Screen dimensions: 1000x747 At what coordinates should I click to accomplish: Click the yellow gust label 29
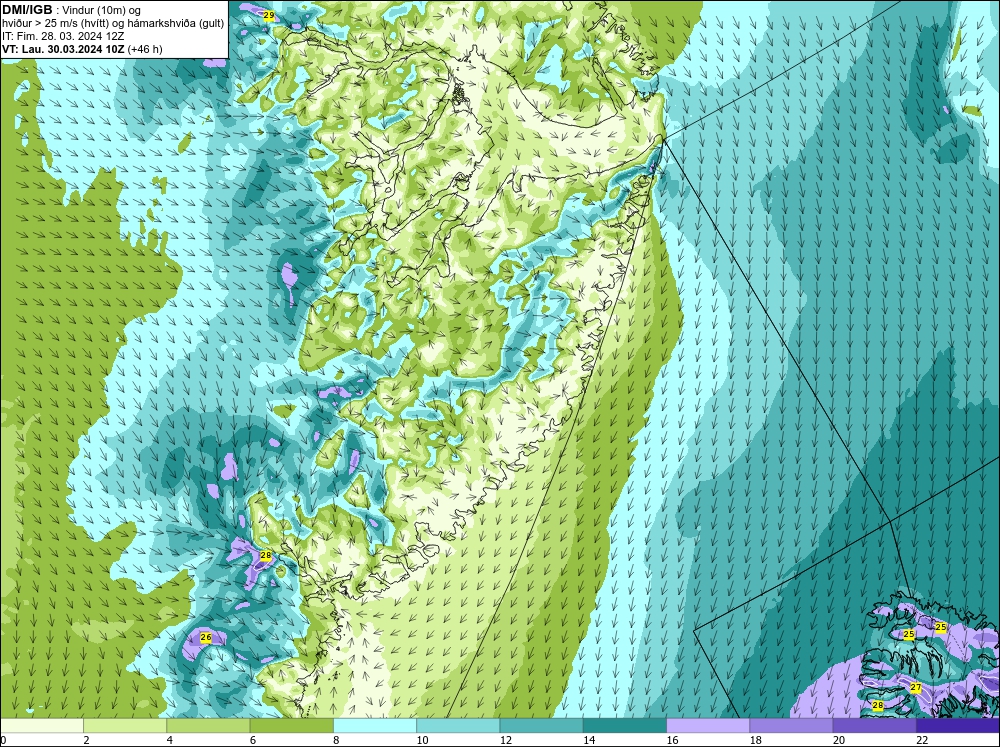[x=268, y=15]
